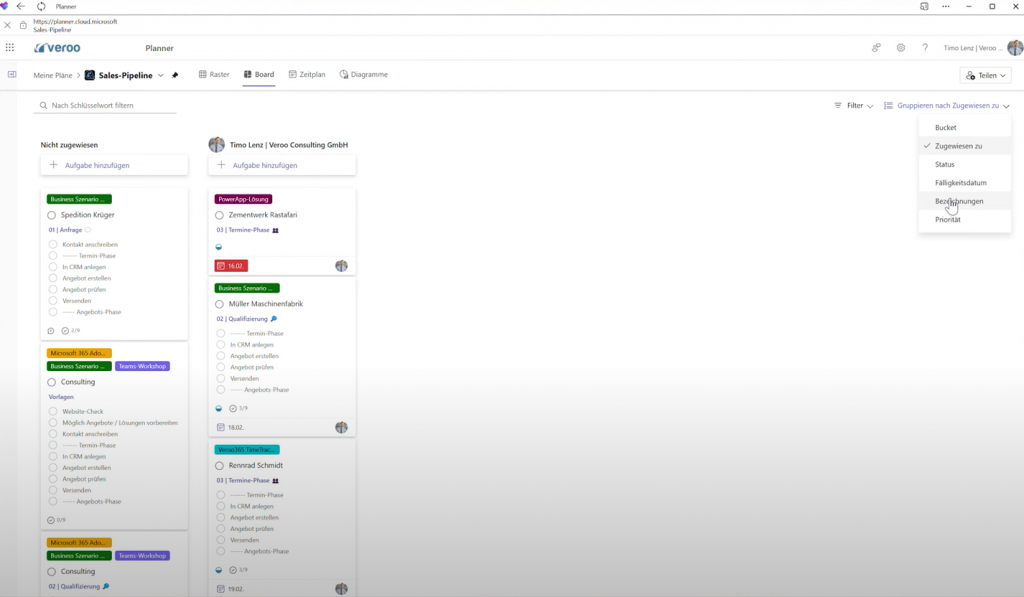Click assignee avatar on Müller Maschinenfabrik card
The height and width of the screenshot is (597, 1024).
[x=342, y=427]
